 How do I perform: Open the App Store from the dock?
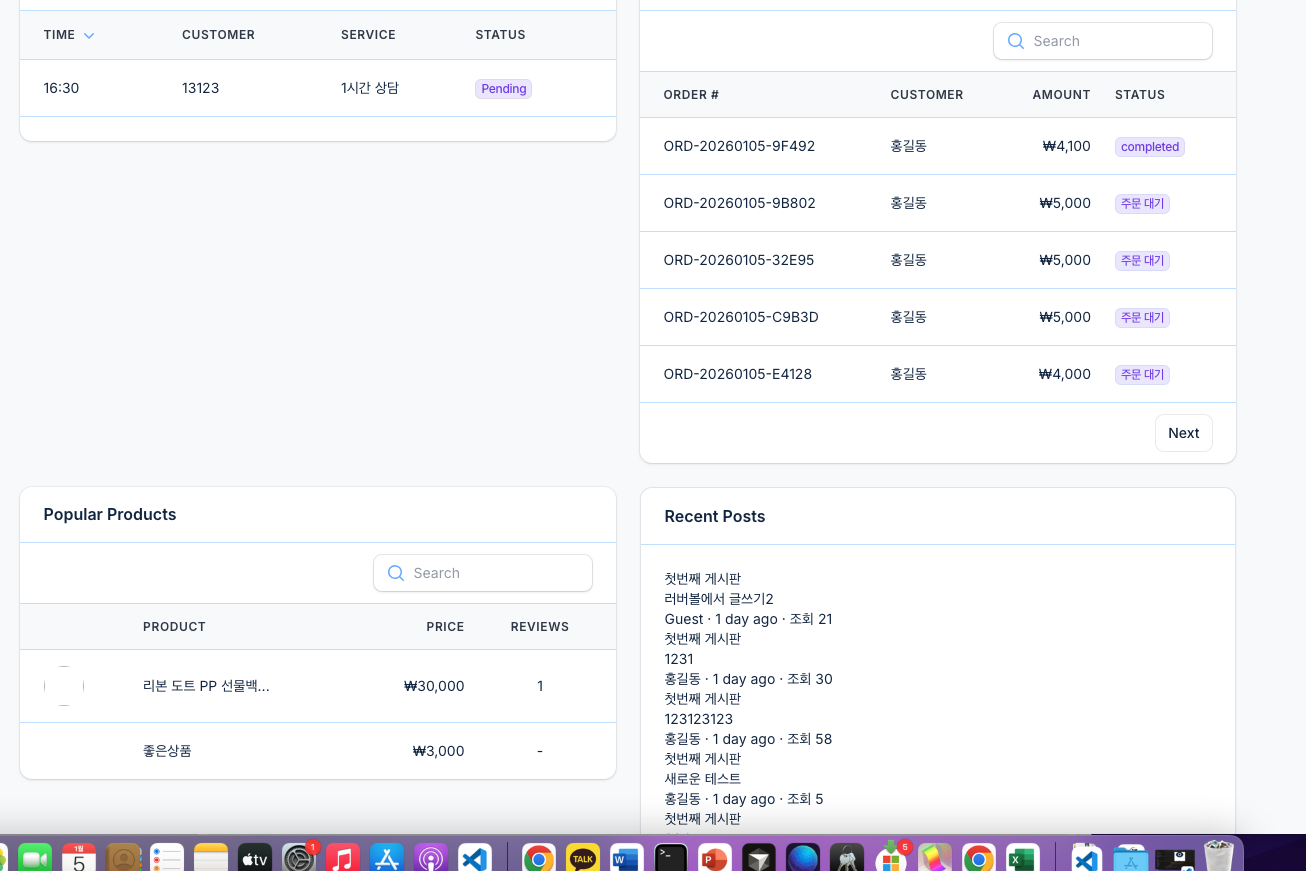pos(386,858)
